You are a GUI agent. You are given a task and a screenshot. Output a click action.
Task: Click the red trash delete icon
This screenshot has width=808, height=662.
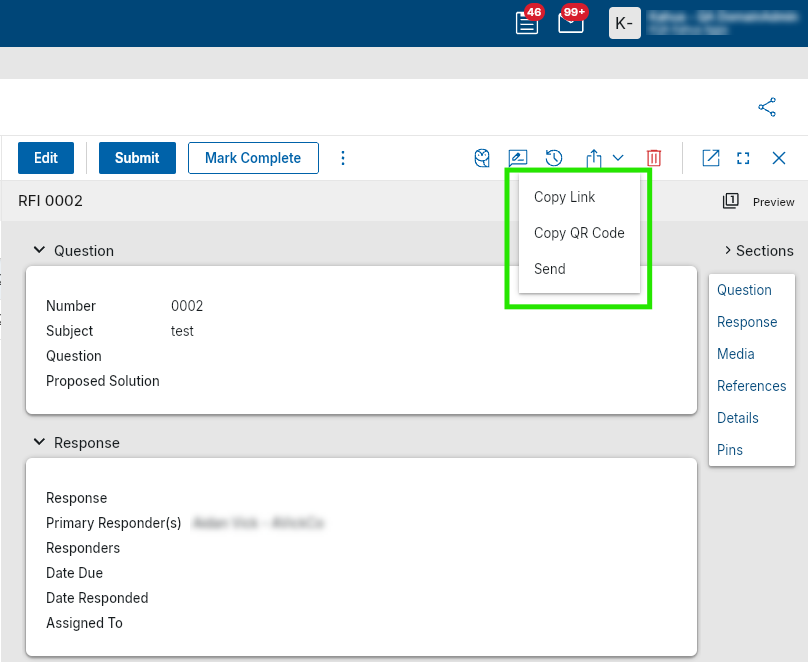(x=654, y=158)
